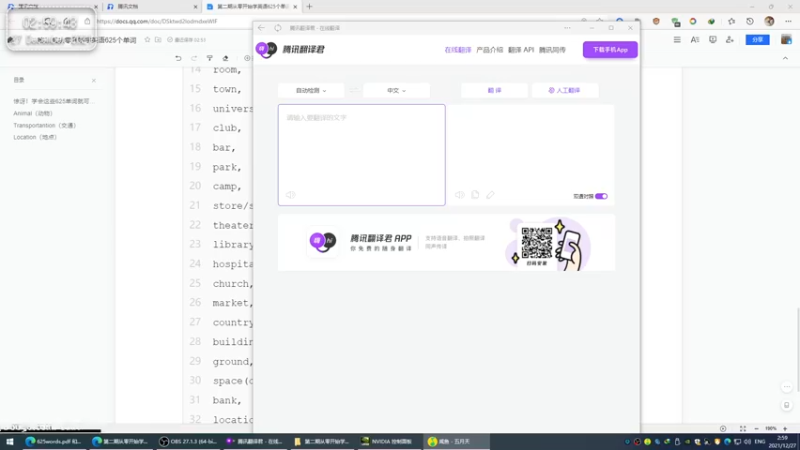Toggle the bilingual comparison switch
The image size is (800, 450).
pos(602,196)
